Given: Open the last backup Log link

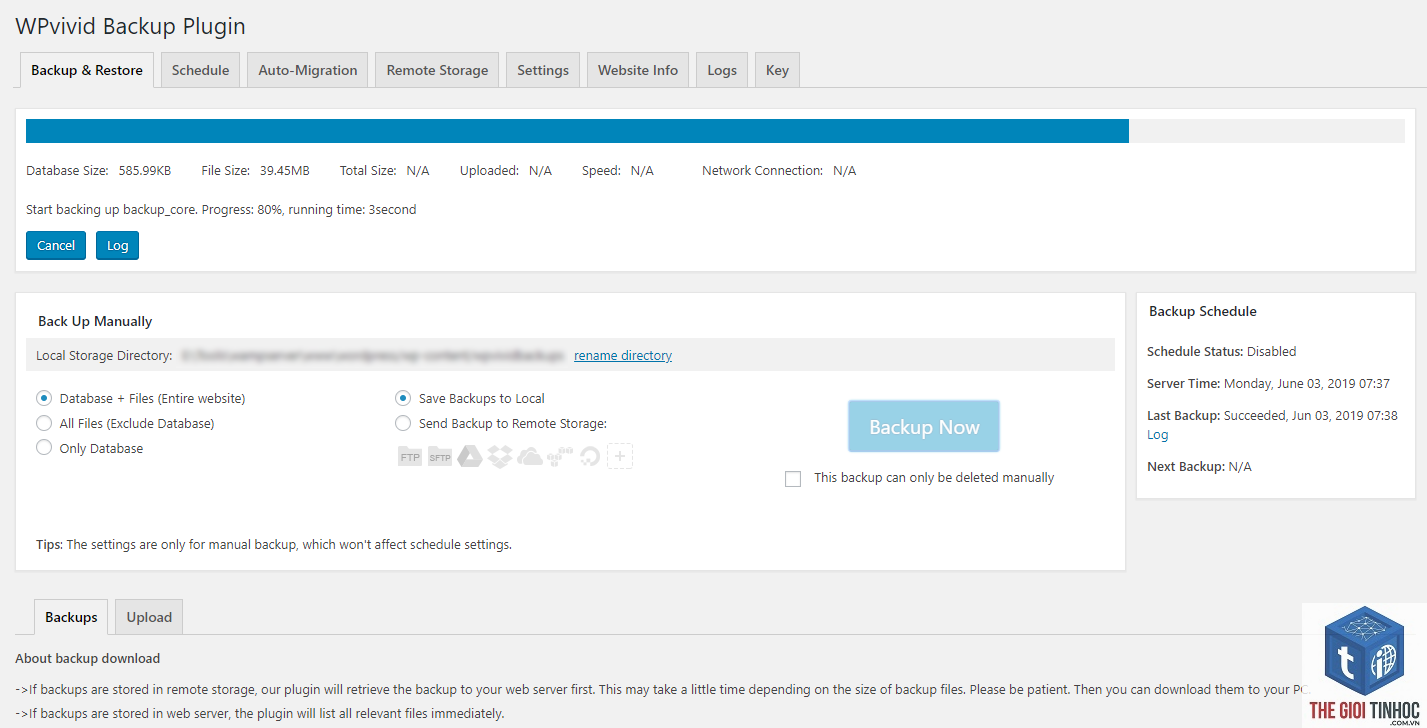Looking at the screenshot, I should 1157,434.
